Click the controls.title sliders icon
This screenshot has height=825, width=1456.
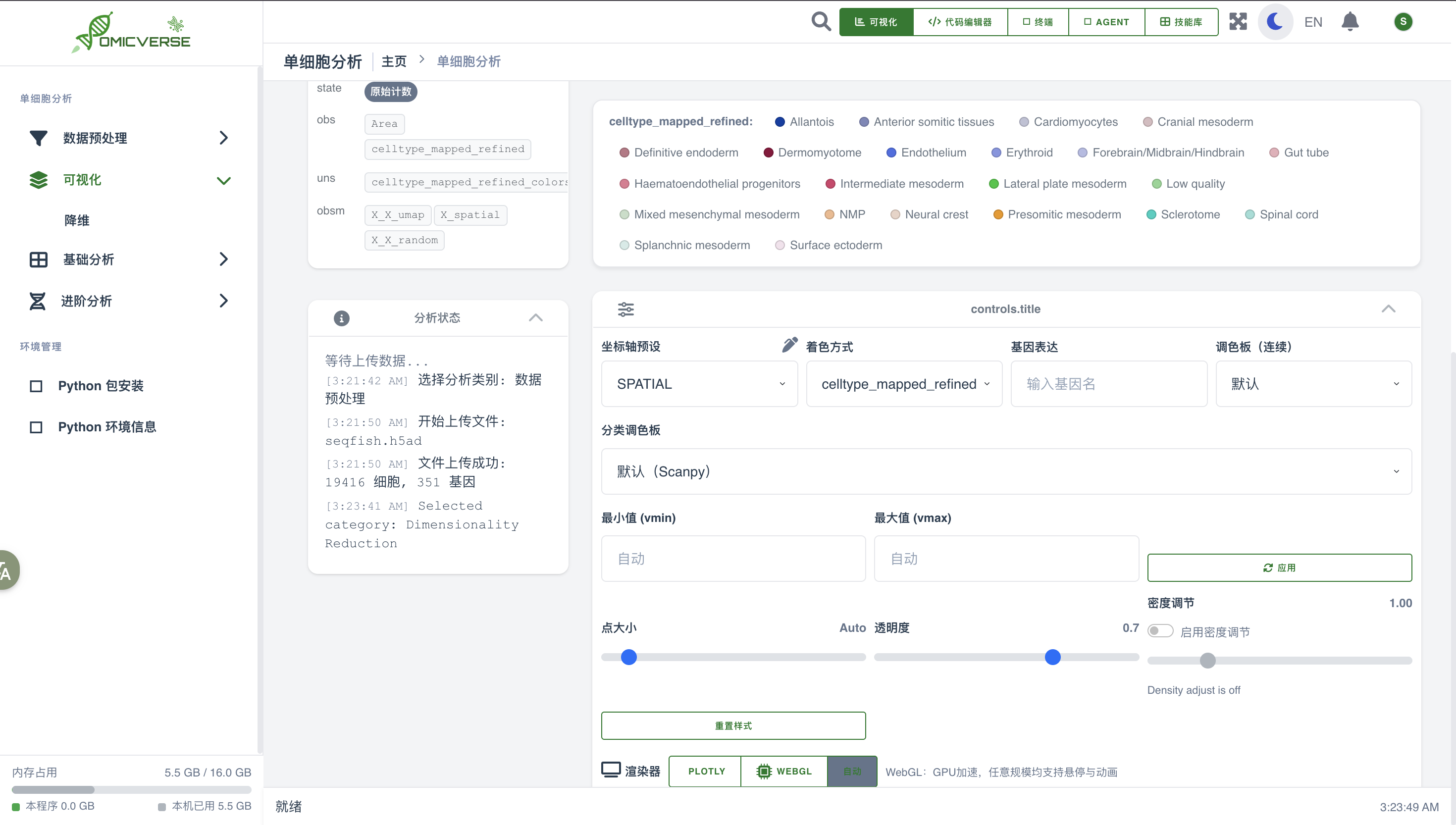tap(625, 309)
